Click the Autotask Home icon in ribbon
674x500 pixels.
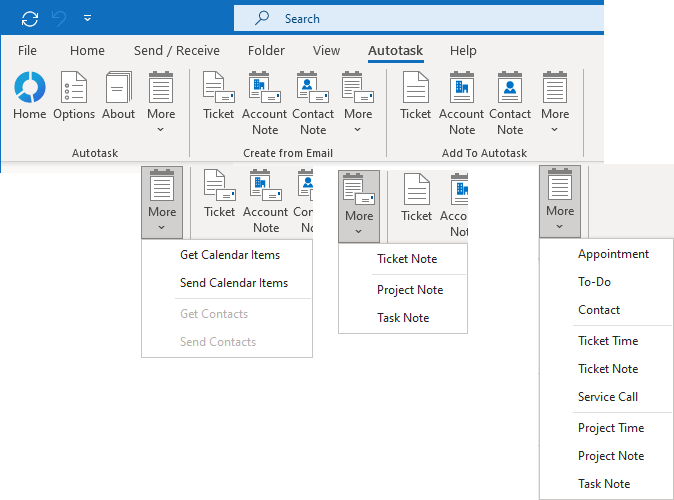click(29, 97)
